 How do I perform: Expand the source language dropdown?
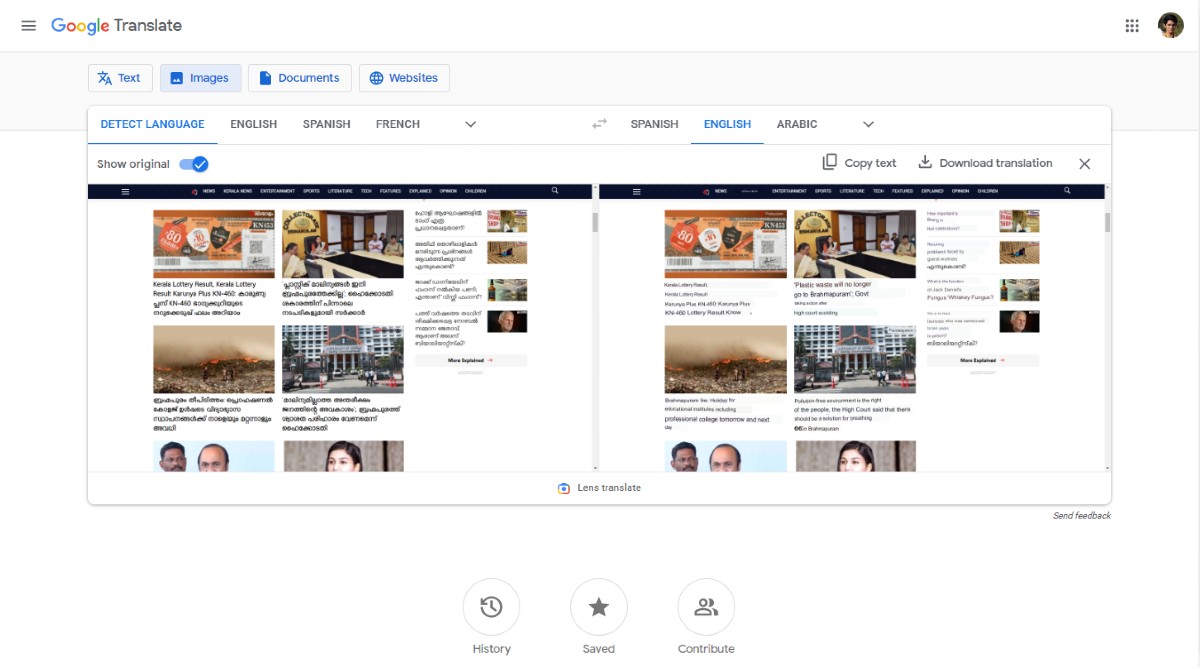pos(469,123)
